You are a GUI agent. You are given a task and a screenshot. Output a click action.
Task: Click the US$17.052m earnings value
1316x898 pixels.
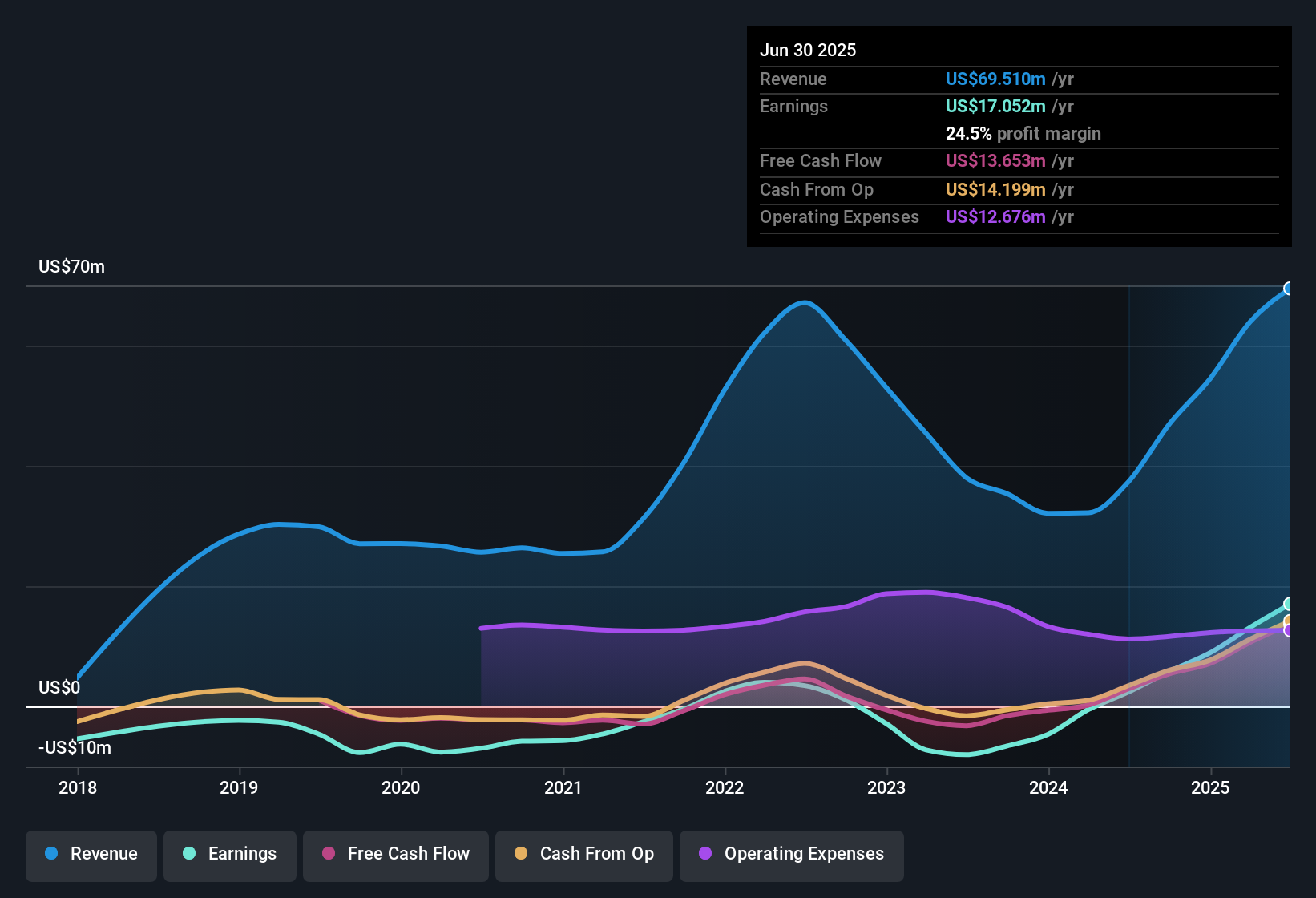[x=995, y=107]
